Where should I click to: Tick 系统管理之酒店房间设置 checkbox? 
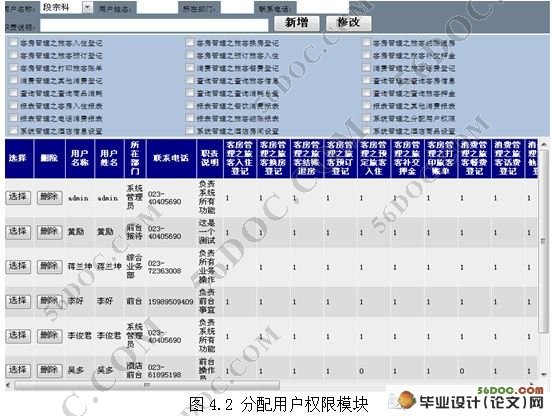pyautogui.click(x=190, y=131)
